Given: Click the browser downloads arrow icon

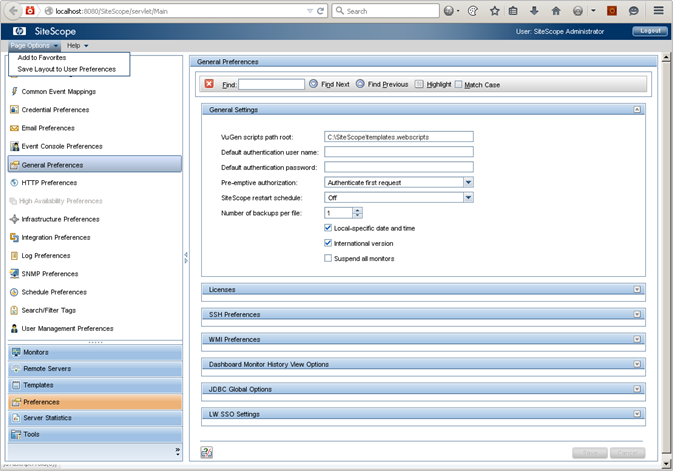Looking at the screenshot, I should (535, 11).
